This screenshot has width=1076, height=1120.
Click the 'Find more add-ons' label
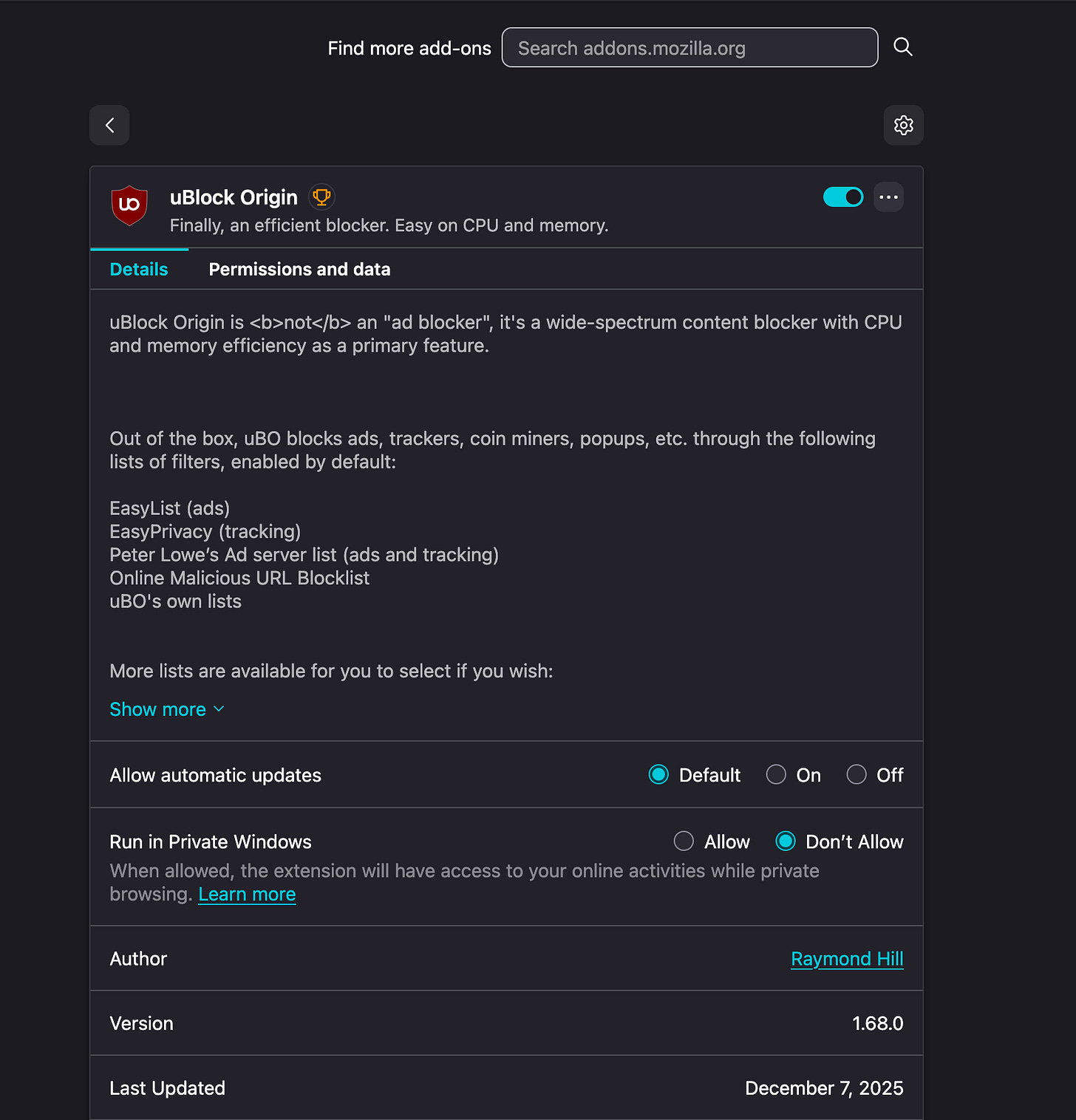pyautogui.click(x=409, y=48)
